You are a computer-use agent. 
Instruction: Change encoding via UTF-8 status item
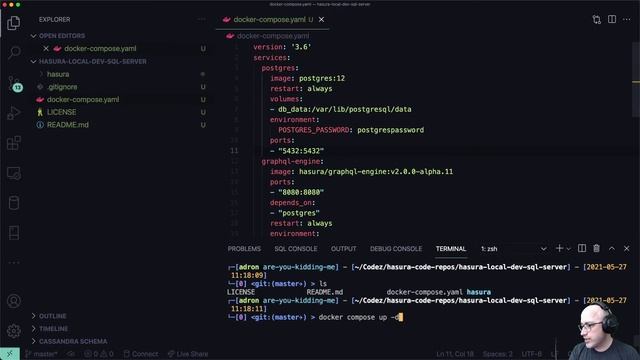click(531, 354)
